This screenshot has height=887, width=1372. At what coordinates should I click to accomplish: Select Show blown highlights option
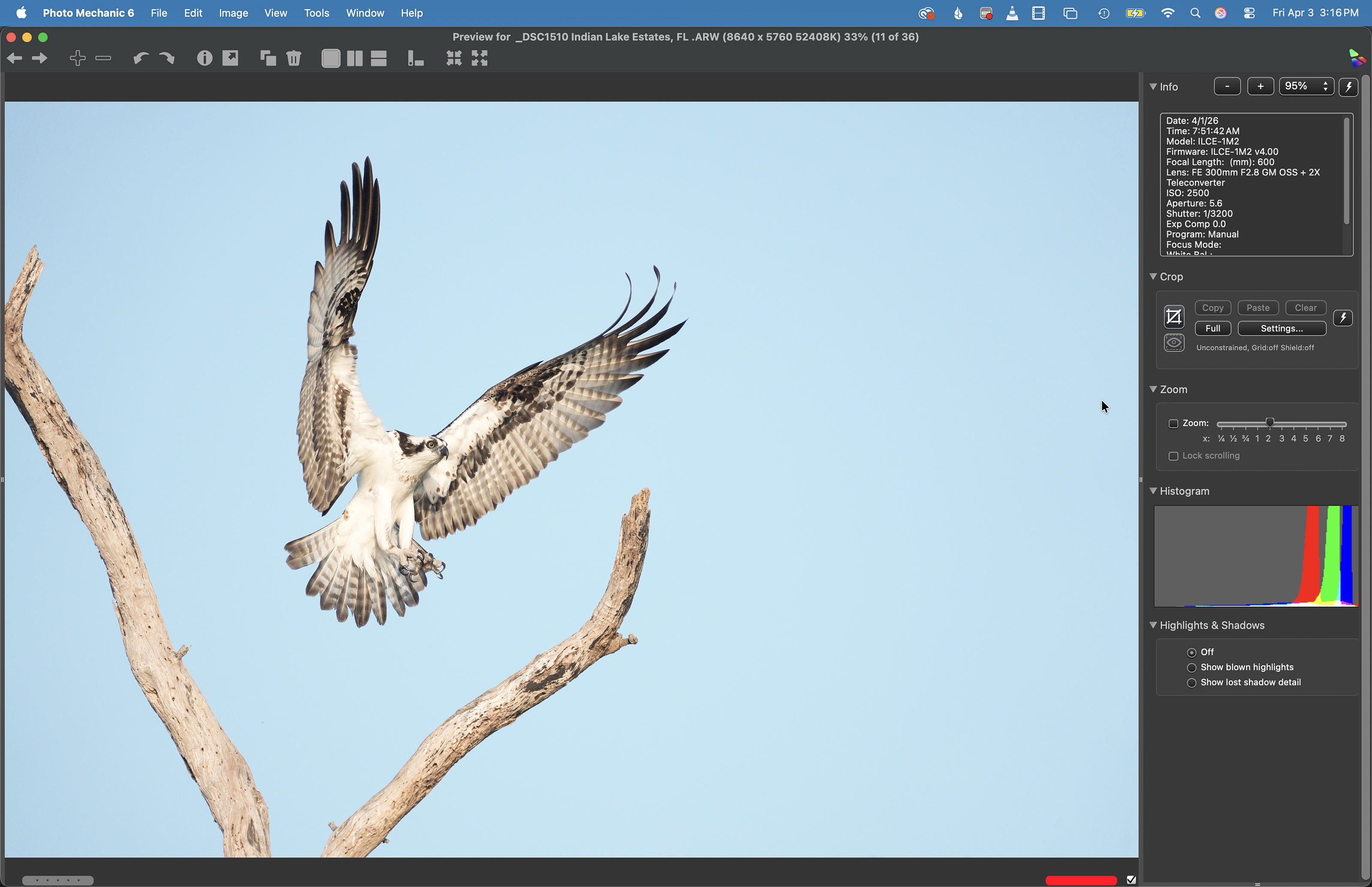pyautogui.click(x=1192, y=668)
